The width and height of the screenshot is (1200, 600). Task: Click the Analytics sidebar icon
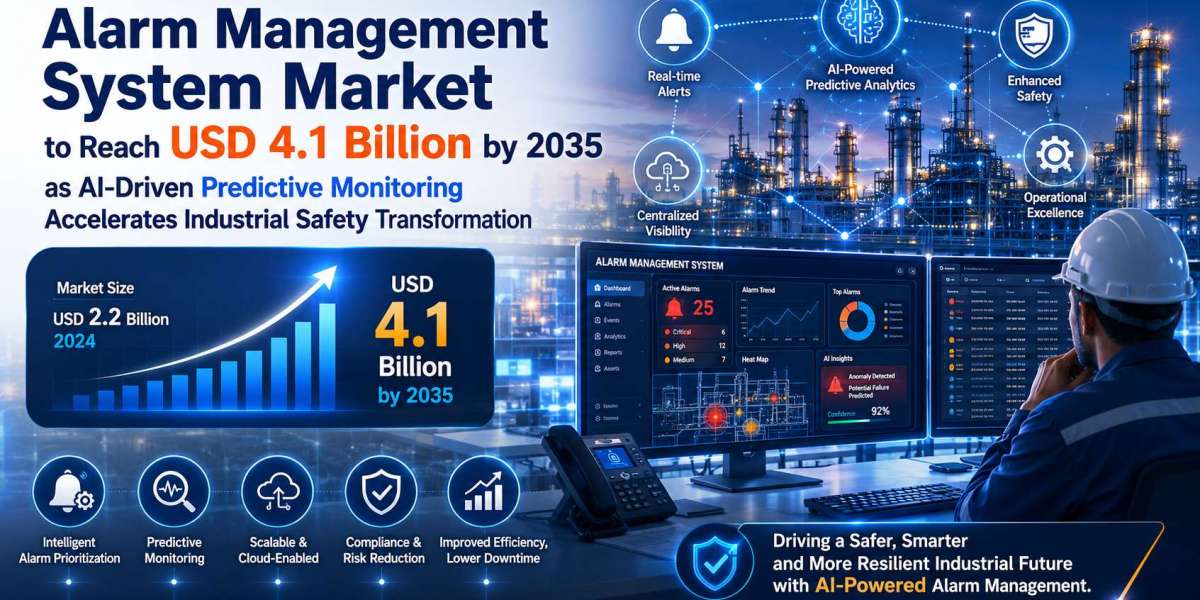click(x=597, y=337)
